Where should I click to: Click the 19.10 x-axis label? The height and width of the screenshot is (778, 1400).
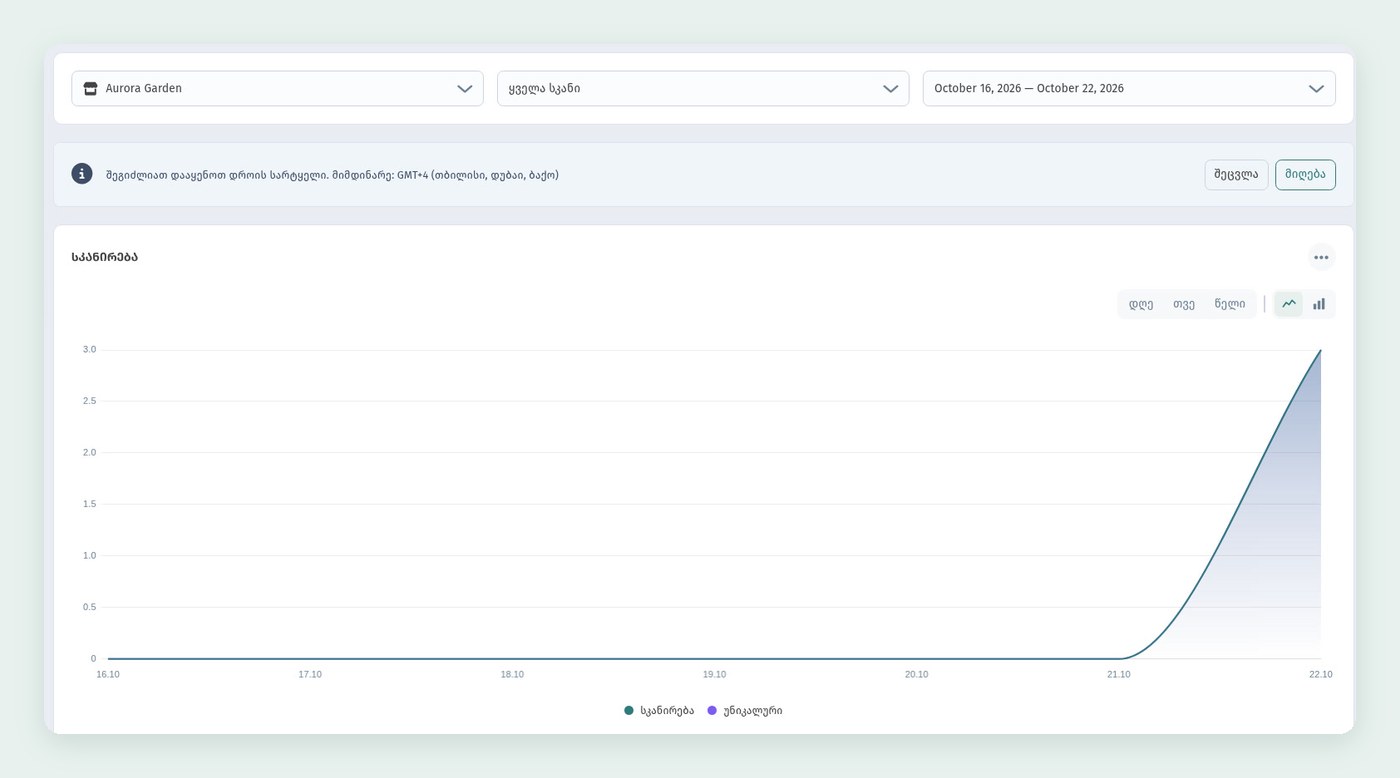tap(714, 675)
